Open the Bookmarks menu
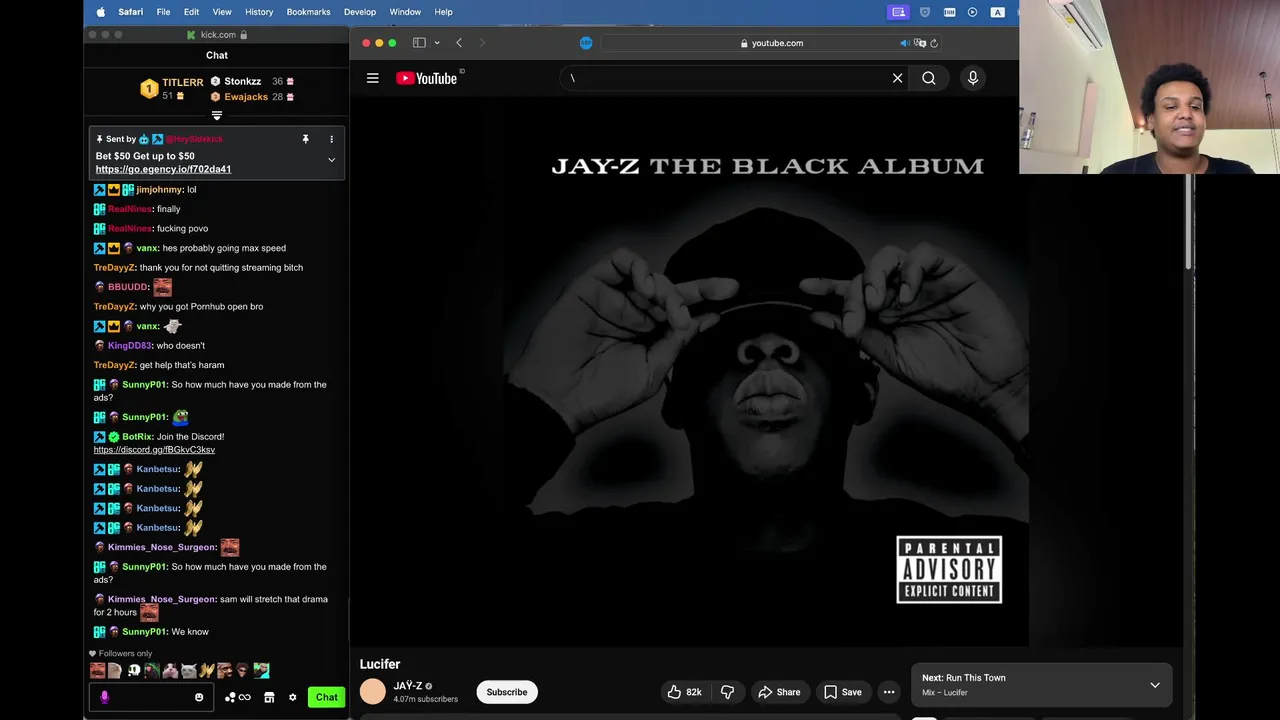 click(x=308, y=12)
